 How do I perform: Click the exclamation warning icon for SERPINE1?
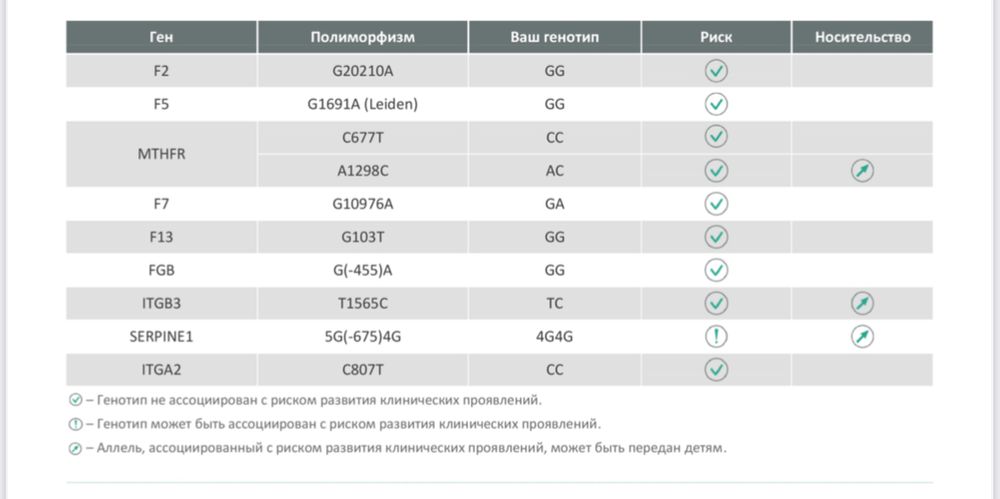point(716,336)
